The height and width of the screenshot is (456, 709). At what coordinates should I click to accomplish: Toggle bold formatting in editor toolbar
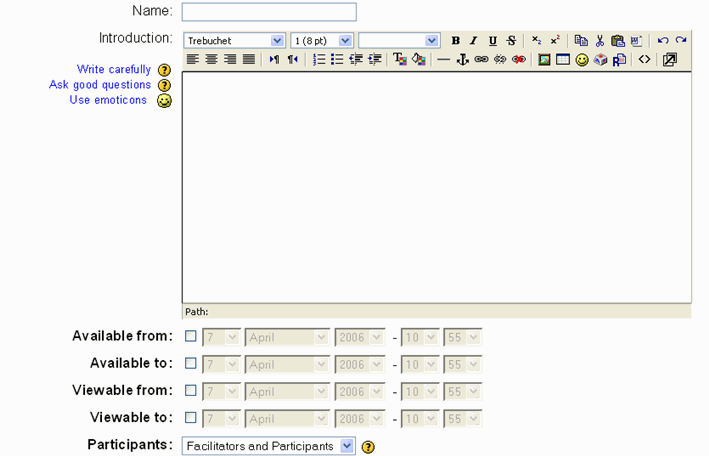[x=456, y=41]
